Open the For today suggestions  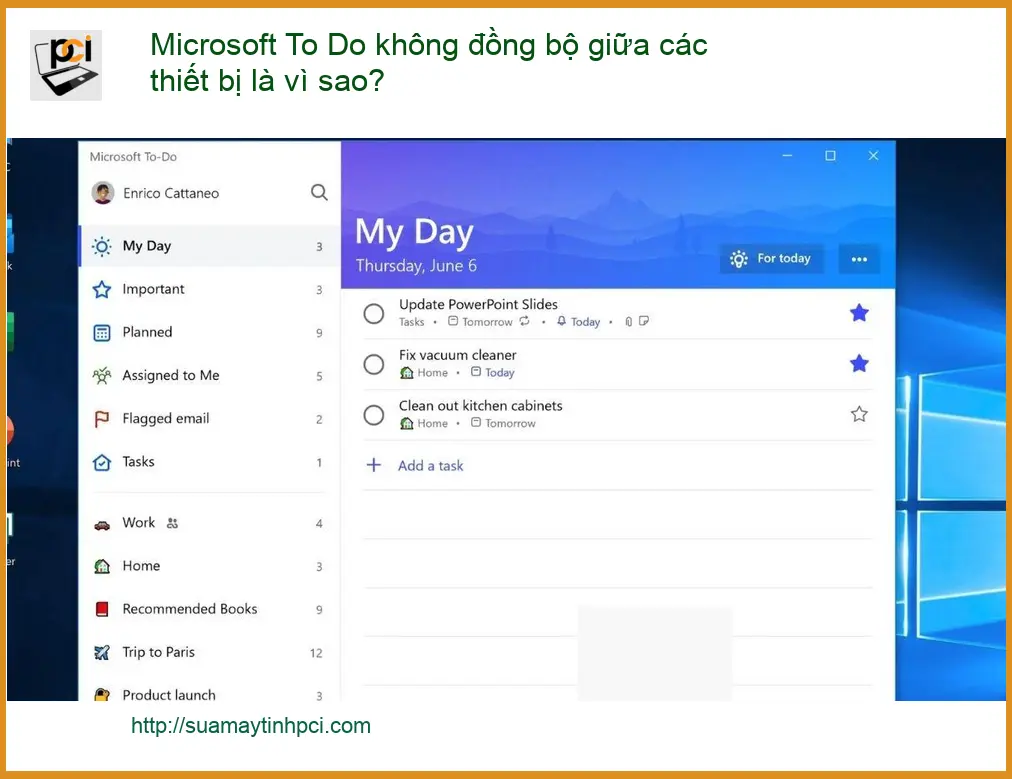tap(771, 259)
